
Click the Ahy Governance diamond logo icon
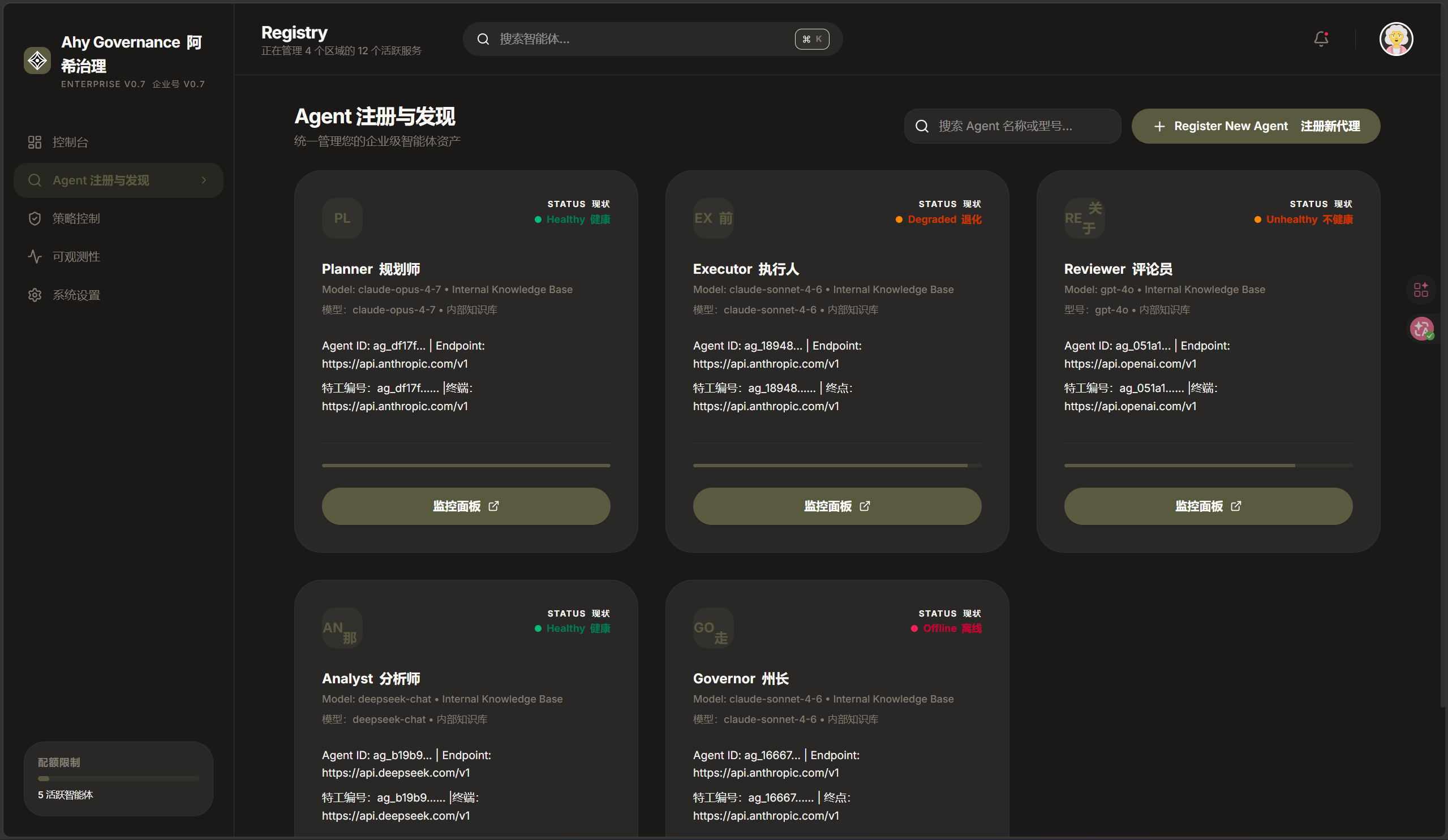pos(37,61)
